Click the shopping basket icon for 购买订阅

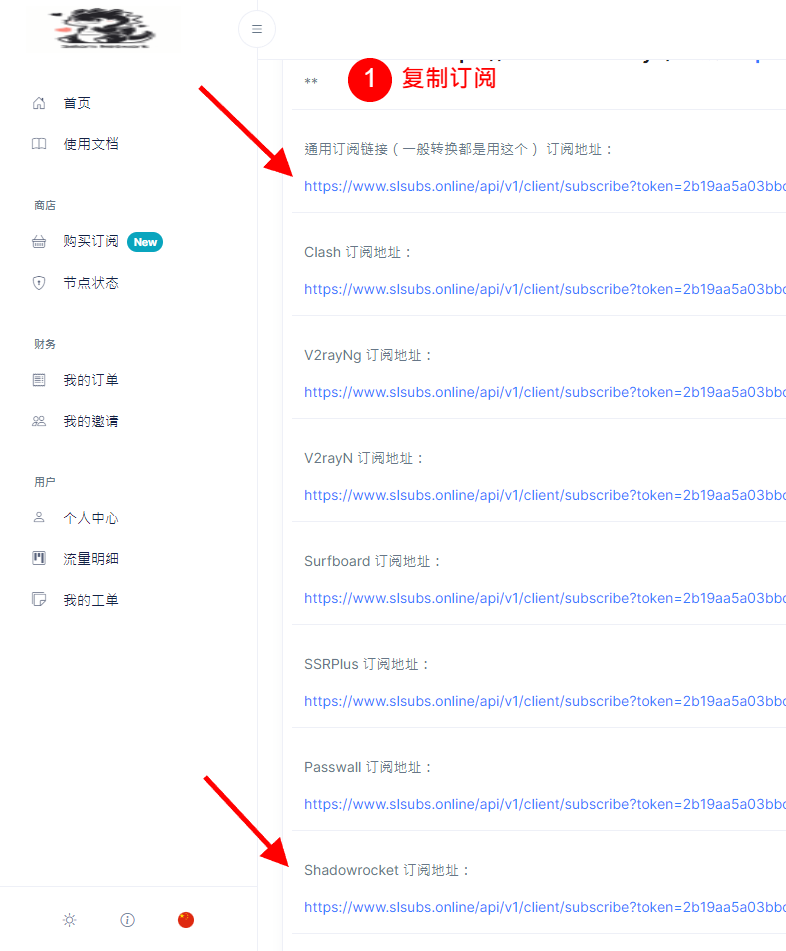pyautogui.click(x=39, y=242)
